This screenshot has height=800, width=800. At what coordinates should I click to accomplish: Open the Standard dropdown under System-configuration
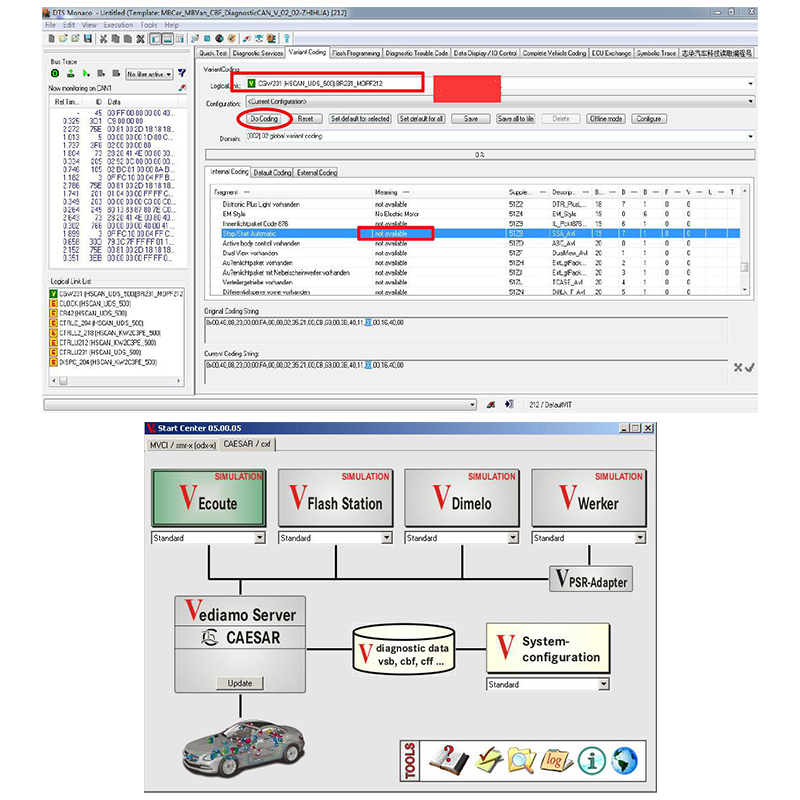pos(604,684)
